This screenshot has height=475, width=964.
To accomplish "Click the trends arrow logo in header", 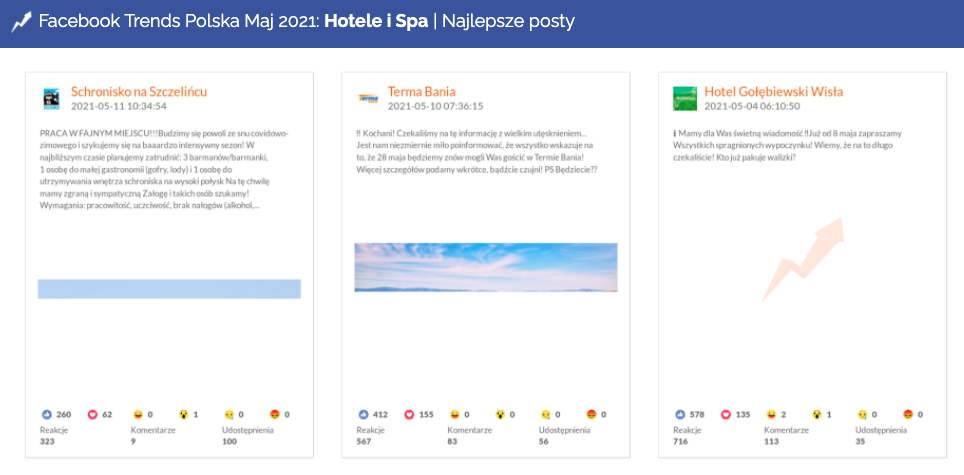I will [x=21, y=21].
